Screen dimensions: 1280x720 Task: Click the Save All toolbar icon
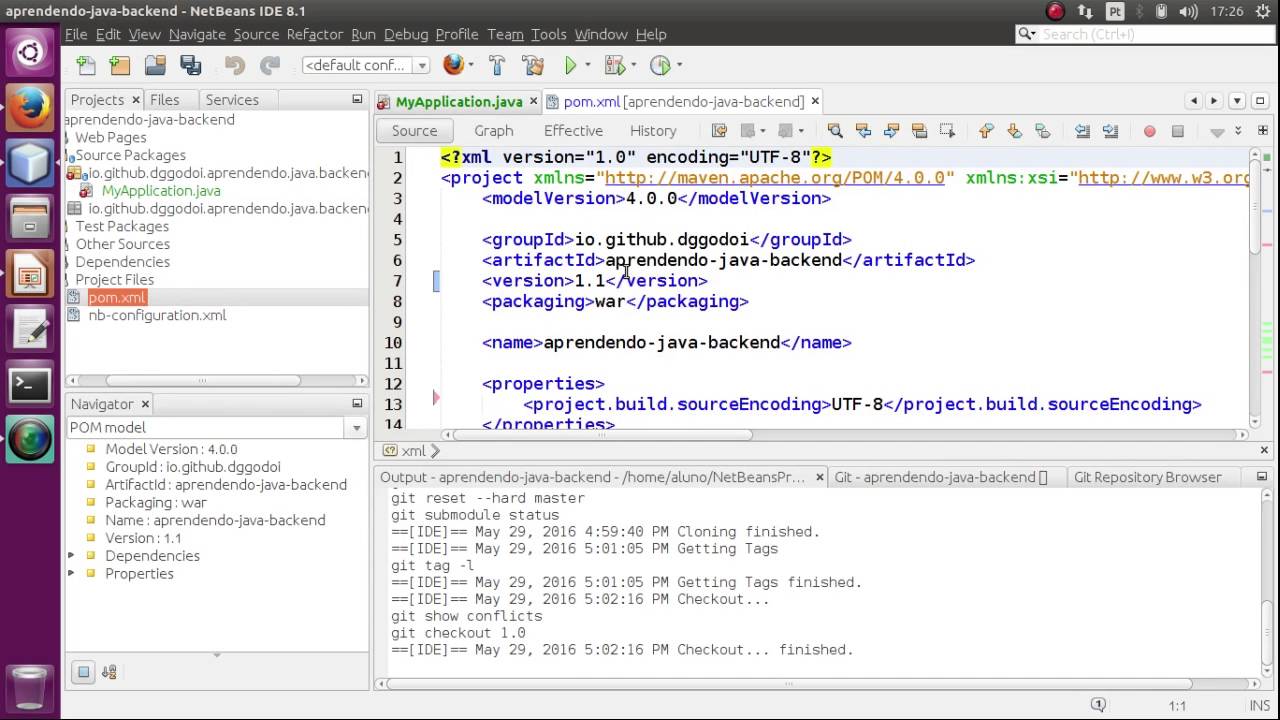pos(190,65)
